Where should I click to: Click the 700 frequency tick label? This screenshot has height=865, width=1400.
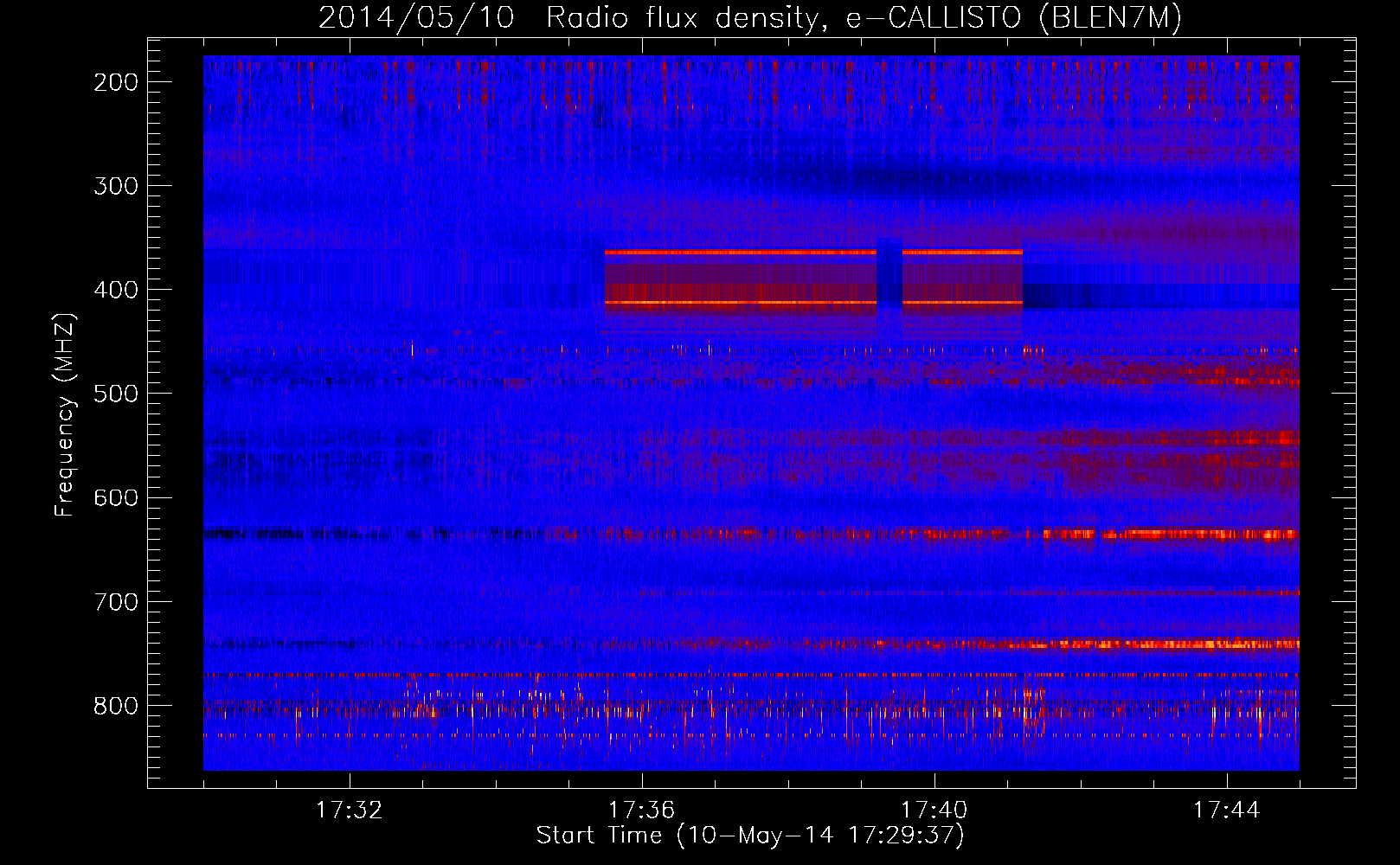(x=116, y=602)
